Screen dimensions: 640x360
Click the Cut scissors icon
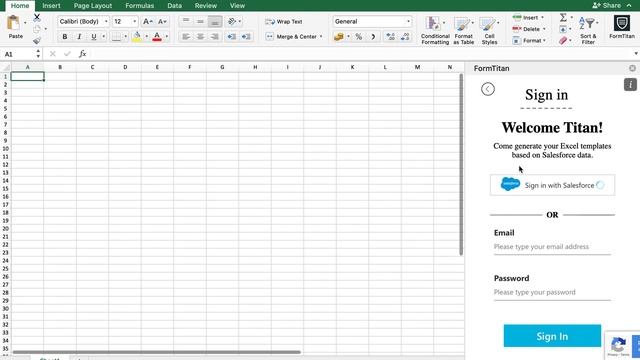(x=37, y=18)
